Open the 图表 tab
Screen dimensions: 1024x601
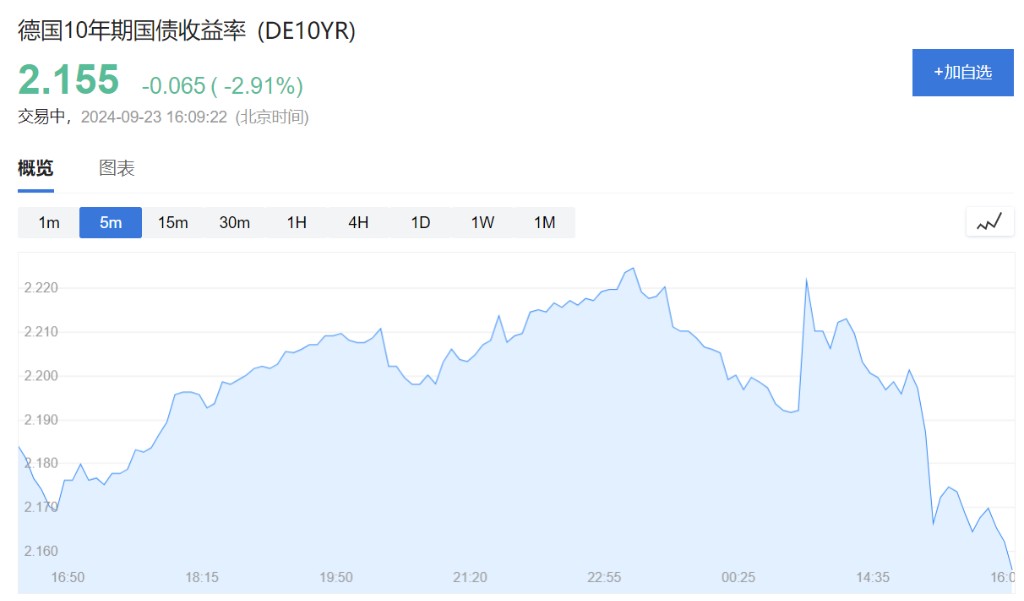pos(117,168)
